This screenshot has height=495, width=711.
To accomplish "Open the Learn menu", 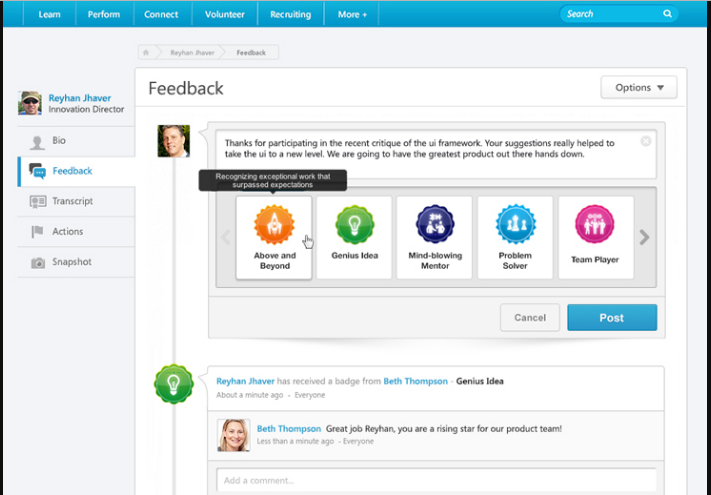I will pos(50,15).
